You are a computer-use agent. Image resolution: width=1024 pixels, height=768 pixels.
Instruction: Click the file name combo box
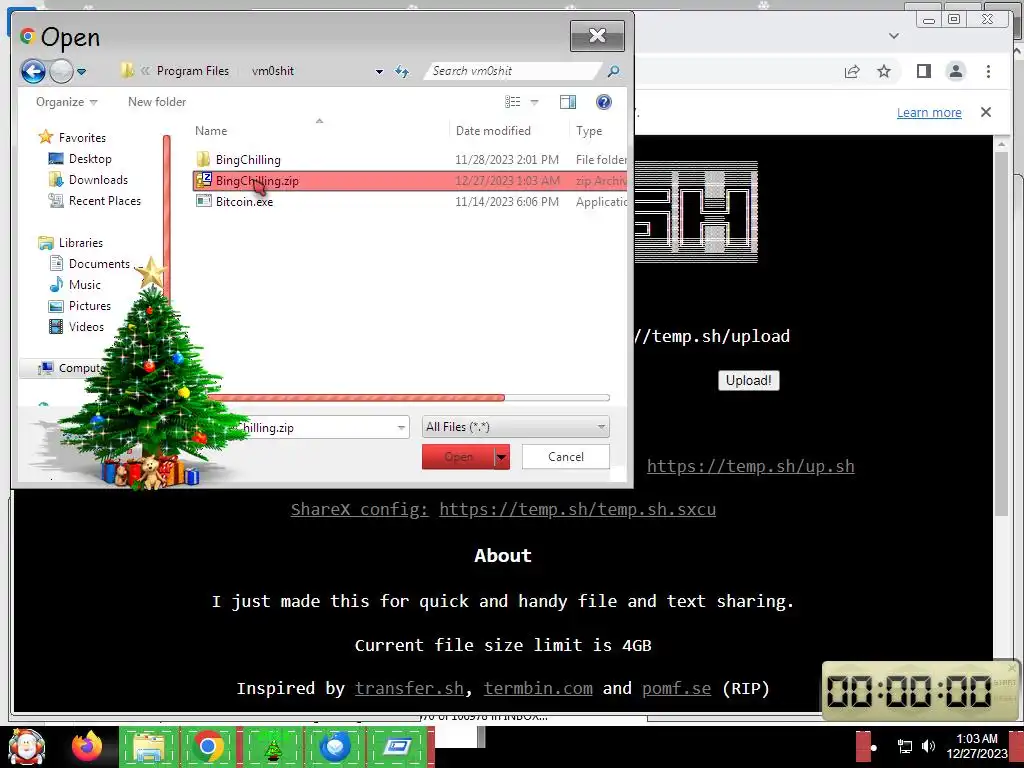coord(312,428)
